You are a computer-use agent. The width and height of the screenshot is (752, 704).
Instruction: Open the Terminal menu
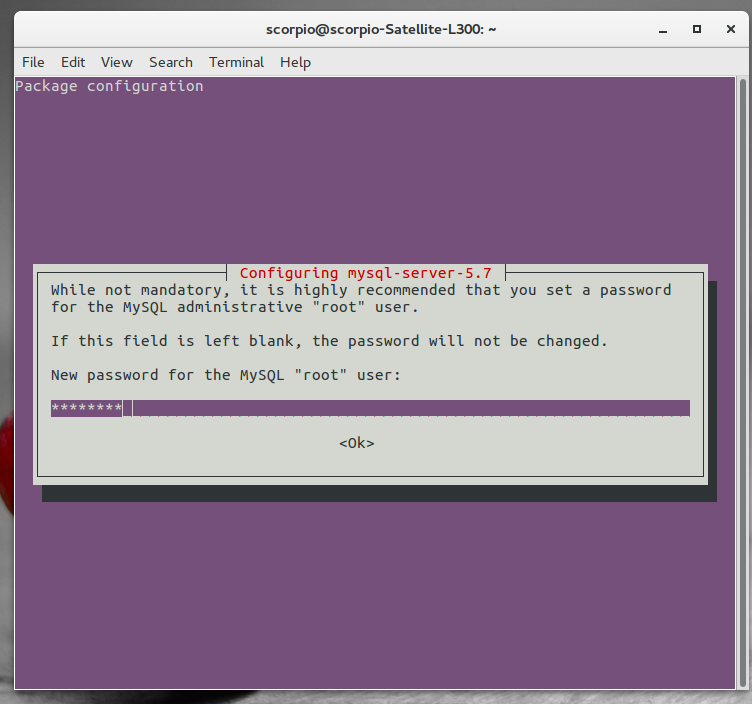tap(236, 62)
